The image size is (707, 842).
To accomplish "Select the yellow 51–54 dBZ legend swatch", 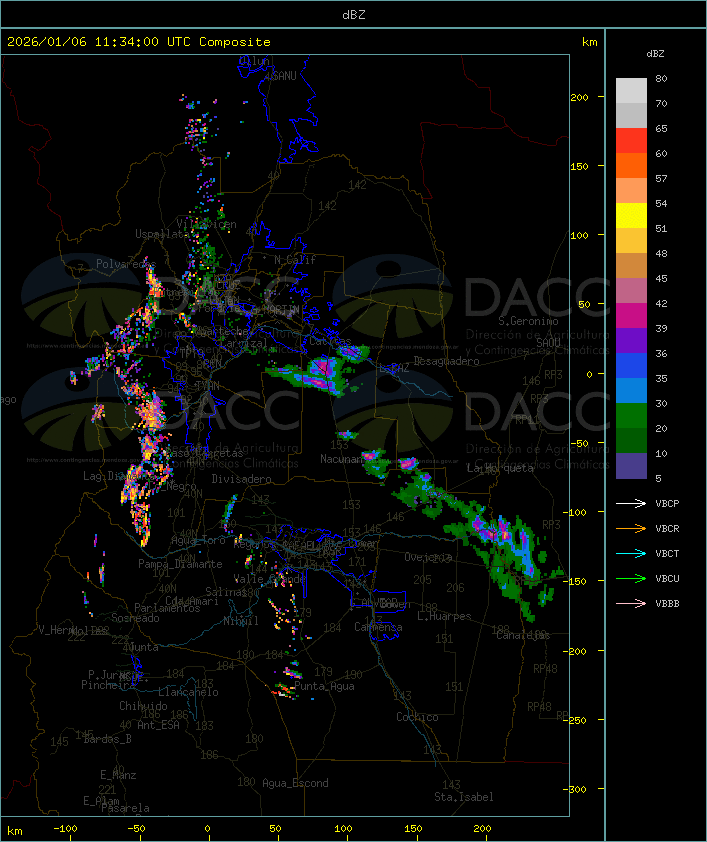I will pos(631,216).
